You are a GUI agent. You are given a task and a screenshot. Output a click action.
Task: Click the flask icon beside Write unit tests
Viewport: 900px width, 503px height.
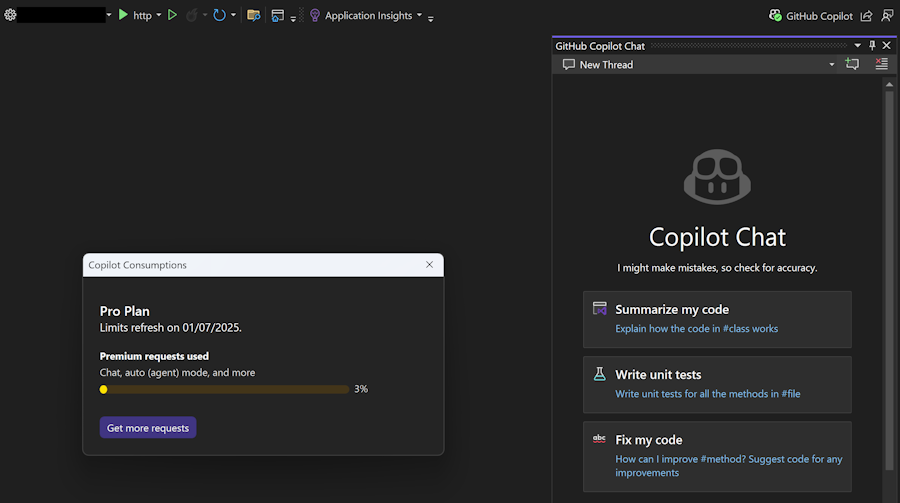coord(599,374)
